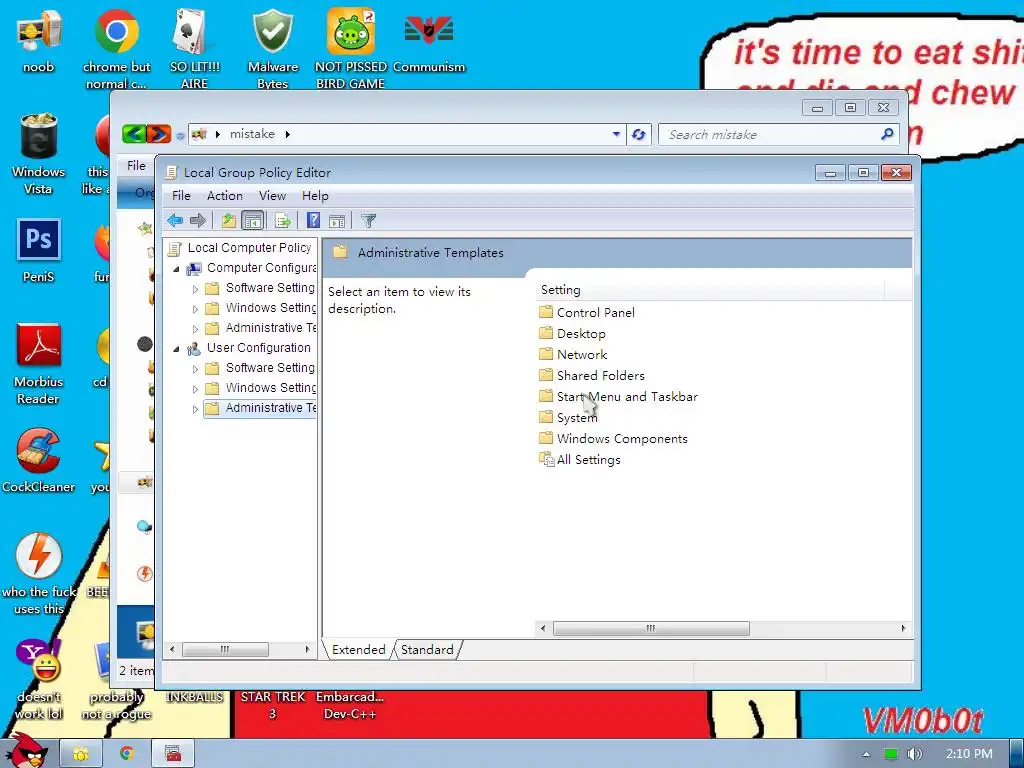The image size is (1024, 768).
Task: Click green back button in Explorer window
Action: (x=134, y=134)
